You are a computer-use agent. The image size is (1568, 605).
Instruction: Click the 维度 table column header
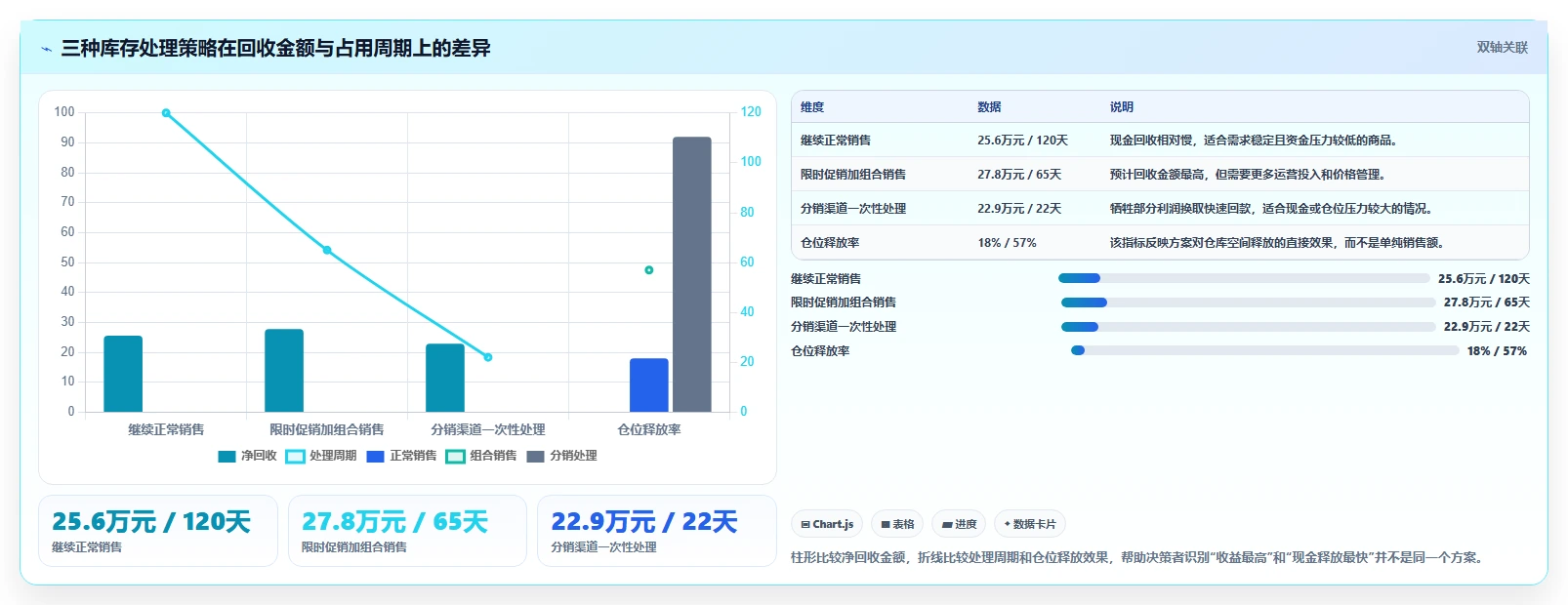pos(812,107)
